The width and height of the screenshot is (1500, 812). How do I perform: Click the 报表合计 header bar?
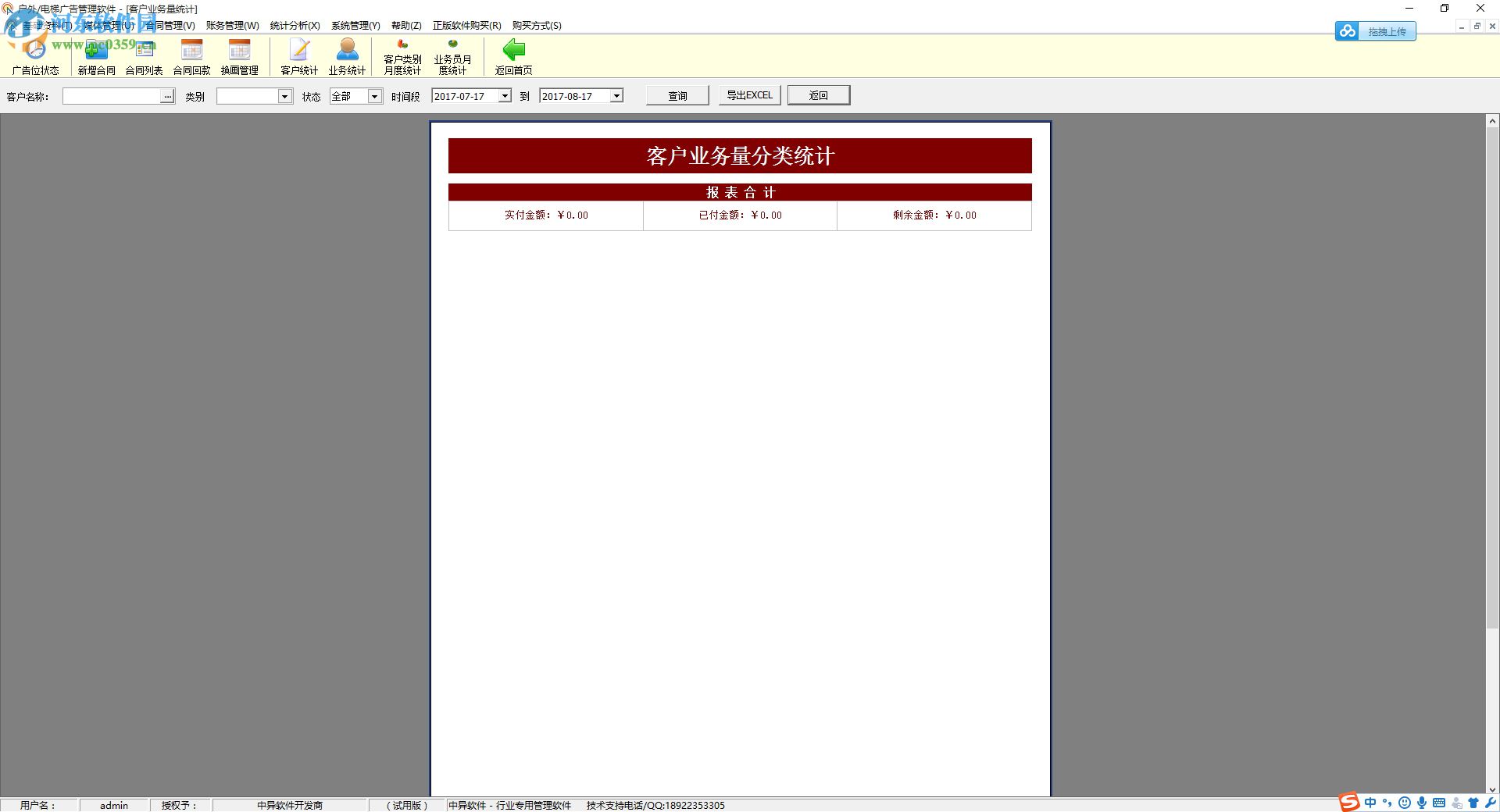point(740,192)
